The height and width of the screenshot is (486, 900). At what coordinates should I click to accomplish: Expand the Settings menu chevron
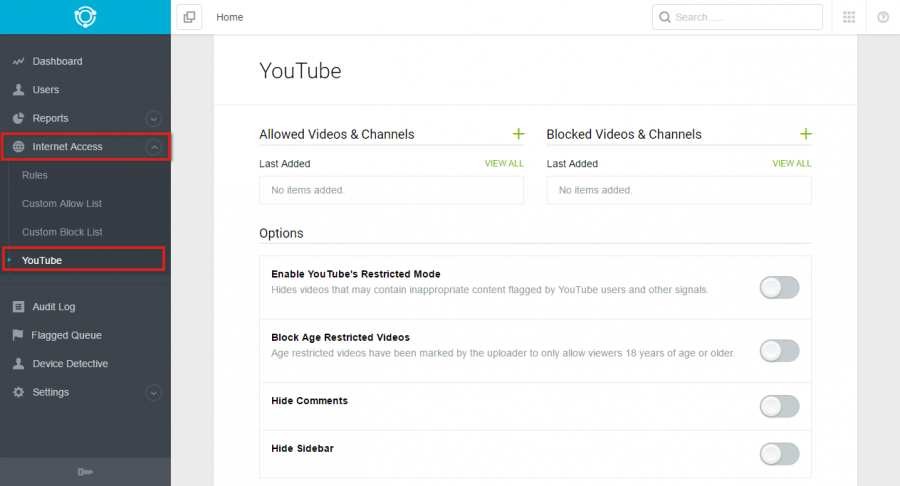(x=153, y=393)
